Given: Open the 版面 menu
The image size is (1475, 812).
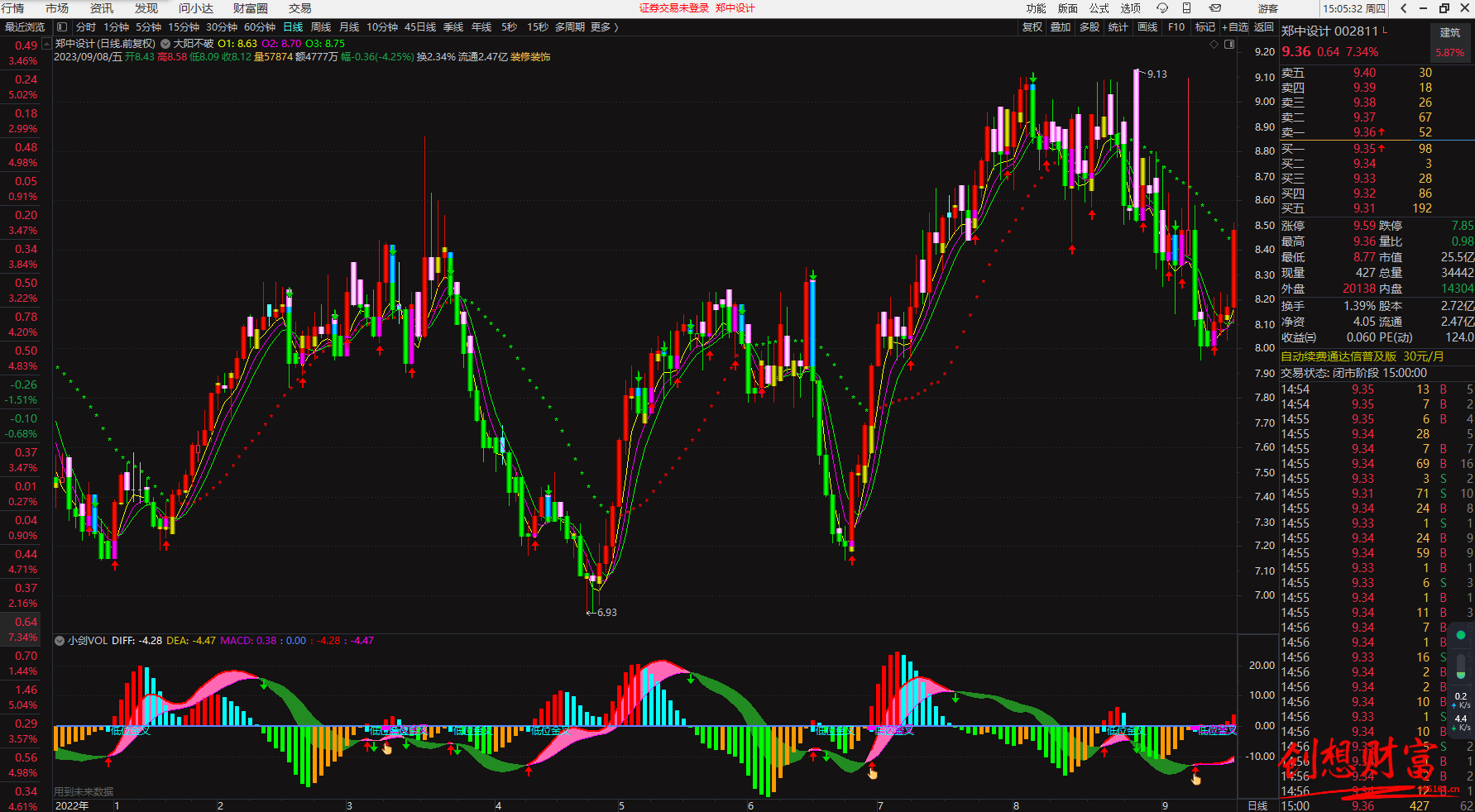Looking at the screenshot, I should [1068, 8].
